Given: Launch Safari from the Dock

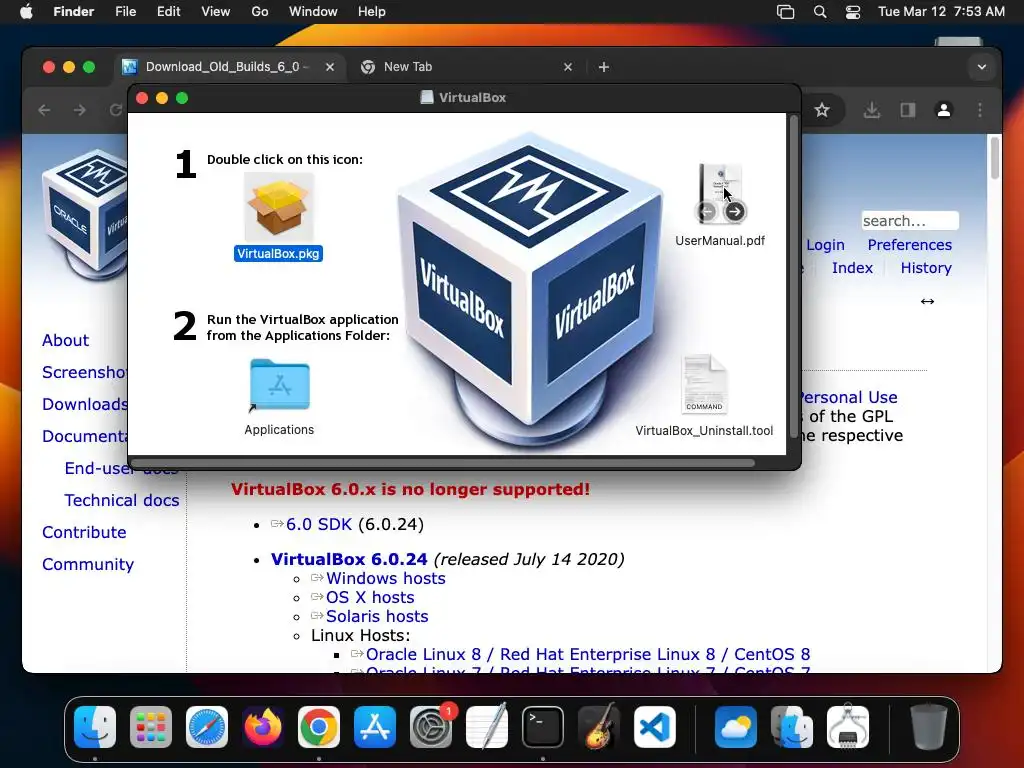Looking at the screenshot, I should tap(207, 727).
